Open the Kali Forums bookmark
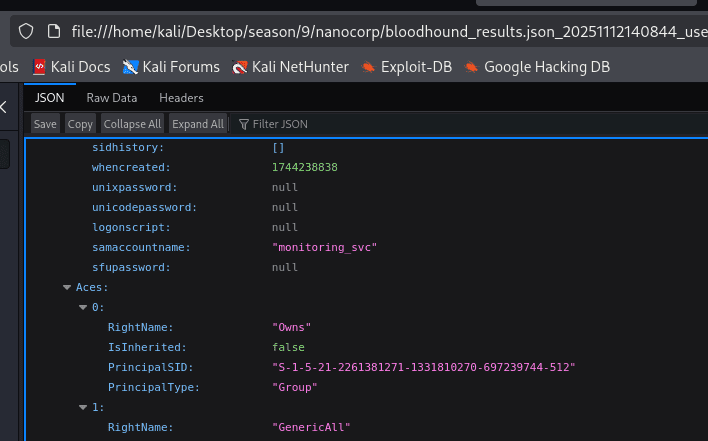Screen dimensions: 708x441 [x=171, y=68]
